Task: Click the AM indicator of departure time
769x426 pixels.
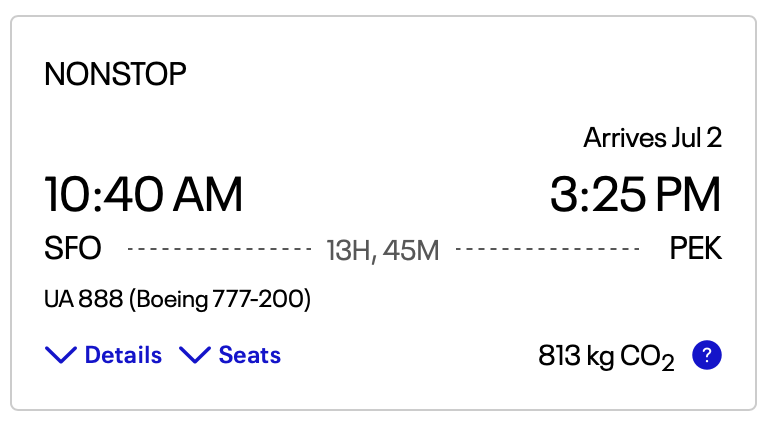Action: coord(208,195)
